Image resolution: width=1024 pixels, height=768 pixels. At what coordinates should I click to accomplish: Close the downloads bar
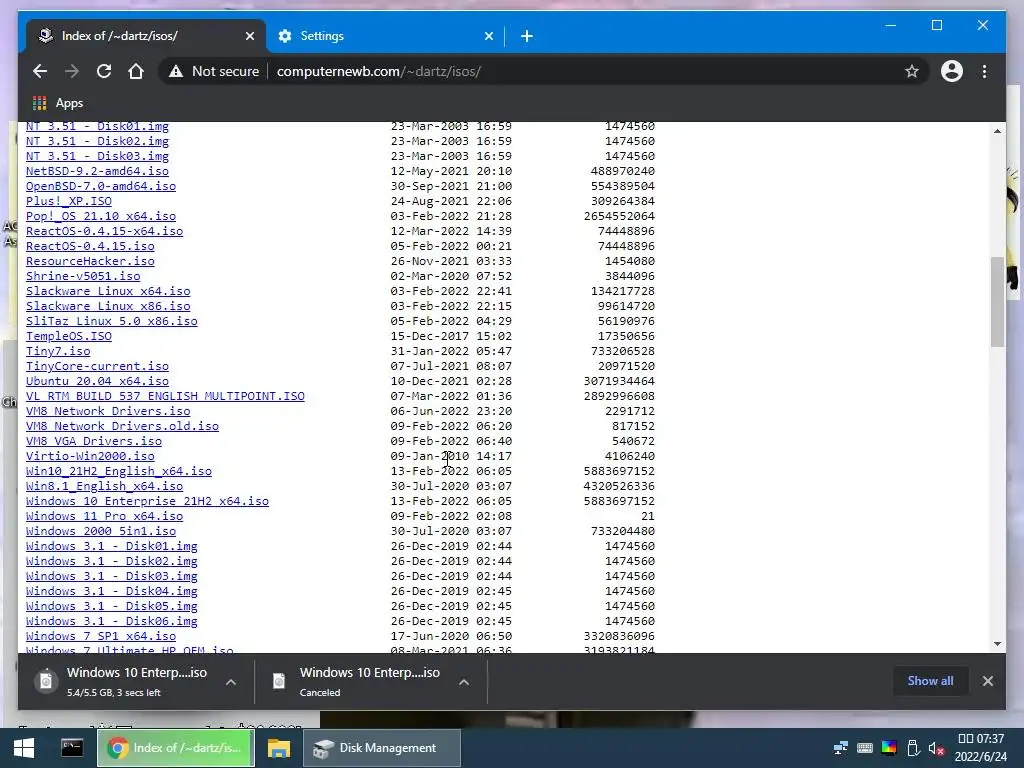(x=987, y=680)
